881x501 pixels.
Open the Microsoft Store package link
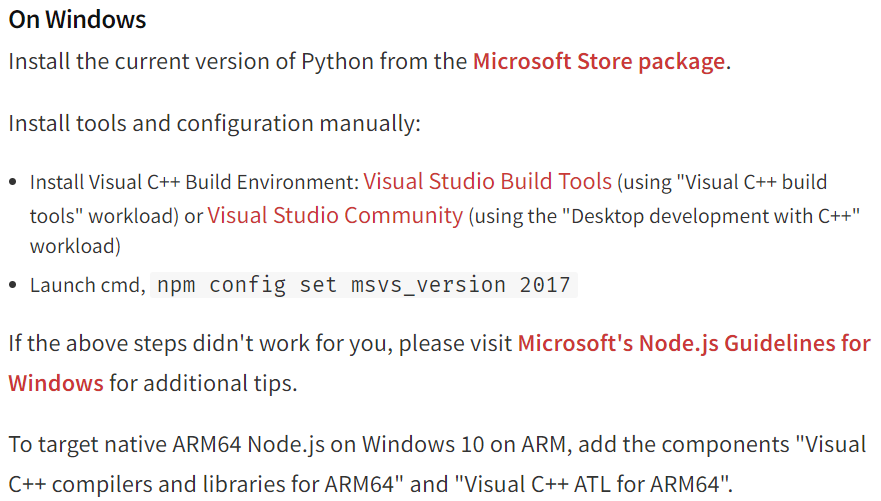click(598, 61)
